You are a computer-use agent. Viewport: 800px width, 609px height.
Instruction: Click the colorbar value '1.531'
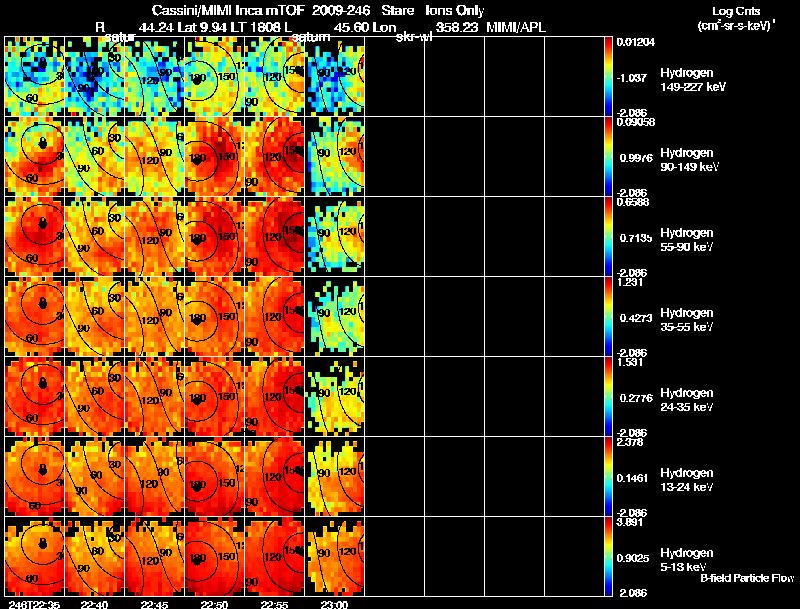point(630,362)
